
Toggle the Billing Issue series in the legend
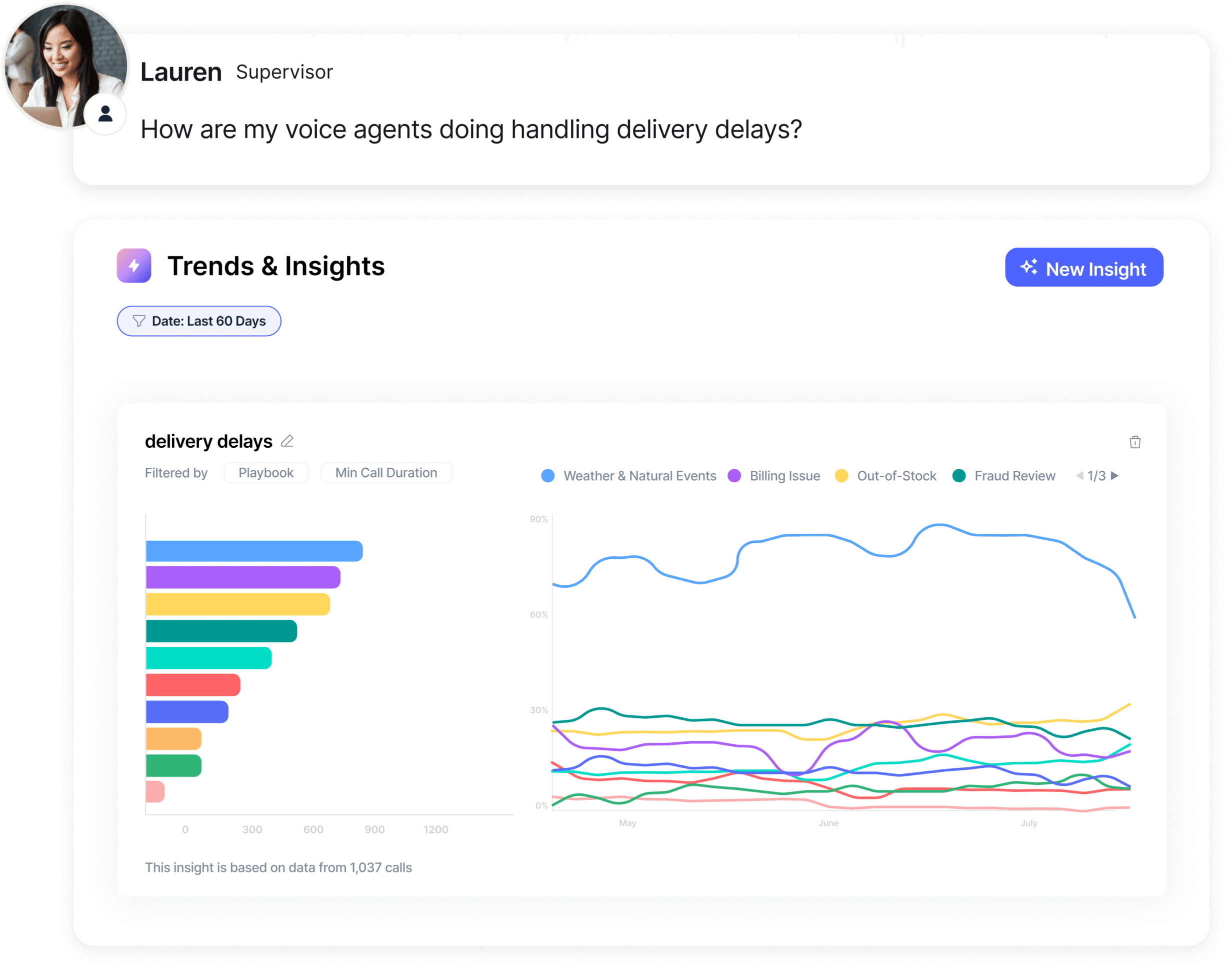[735, 476]
